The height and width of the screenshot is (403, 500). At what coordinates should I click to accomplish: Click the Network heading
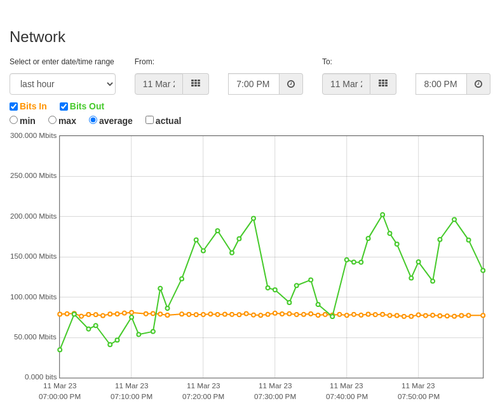[37, 37]
